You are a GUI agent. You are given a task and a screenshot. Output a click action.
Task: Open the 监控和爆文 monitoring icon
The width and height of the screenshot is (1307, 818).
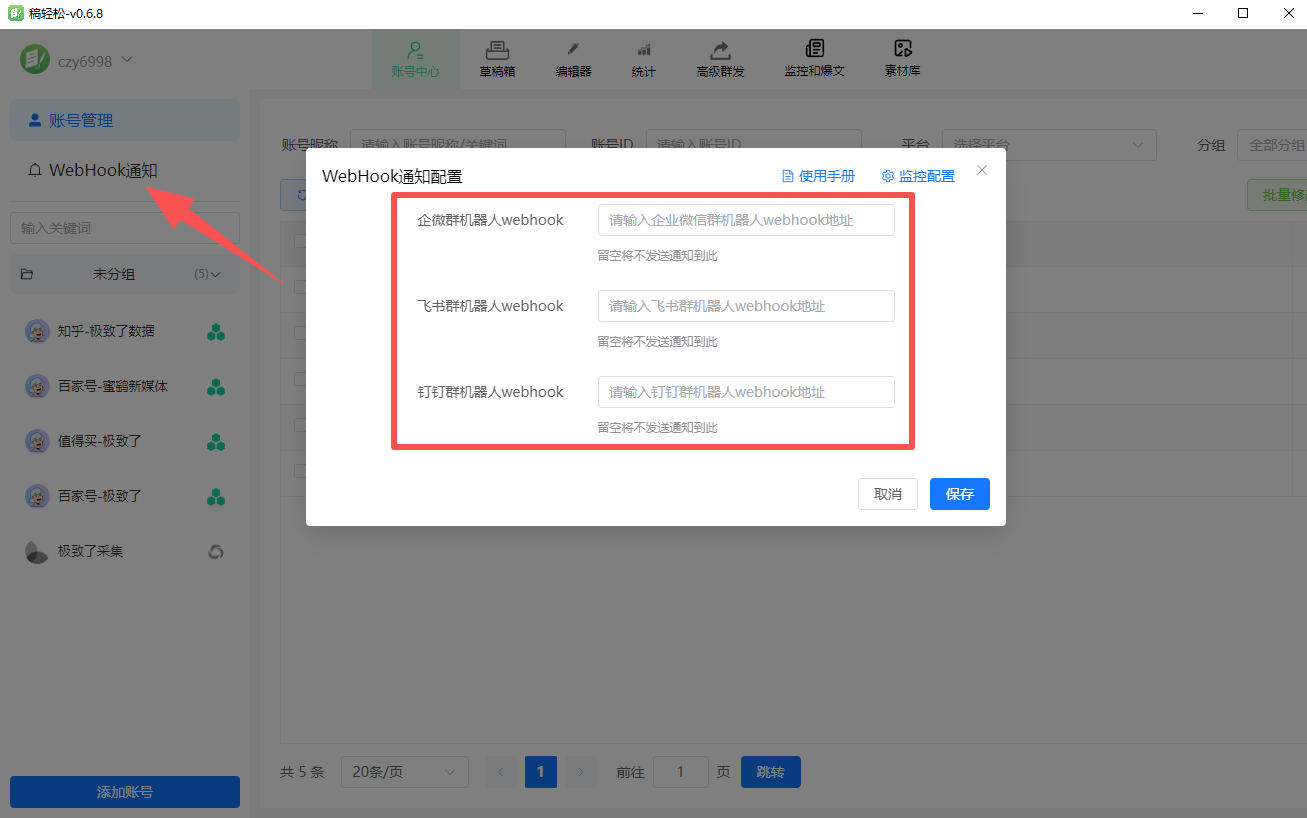[814, 50]
